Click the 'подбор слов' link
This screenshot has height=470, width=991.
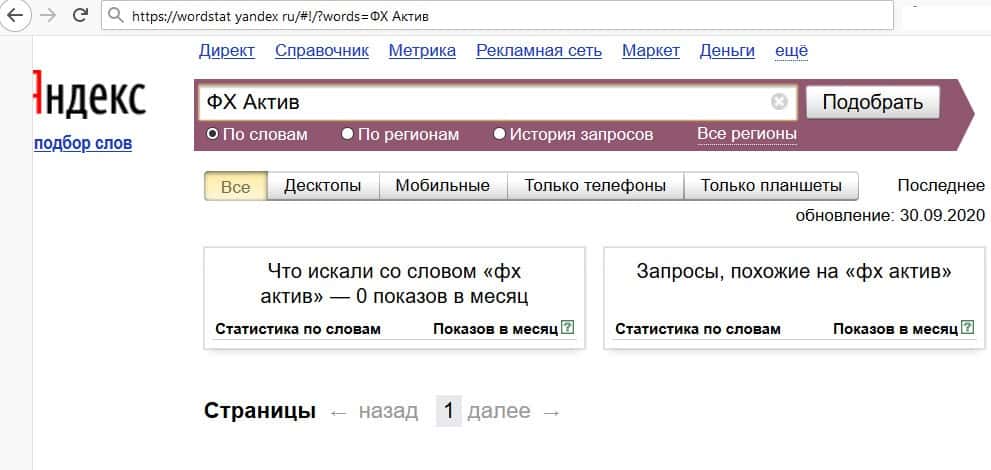tap(83, 144)
